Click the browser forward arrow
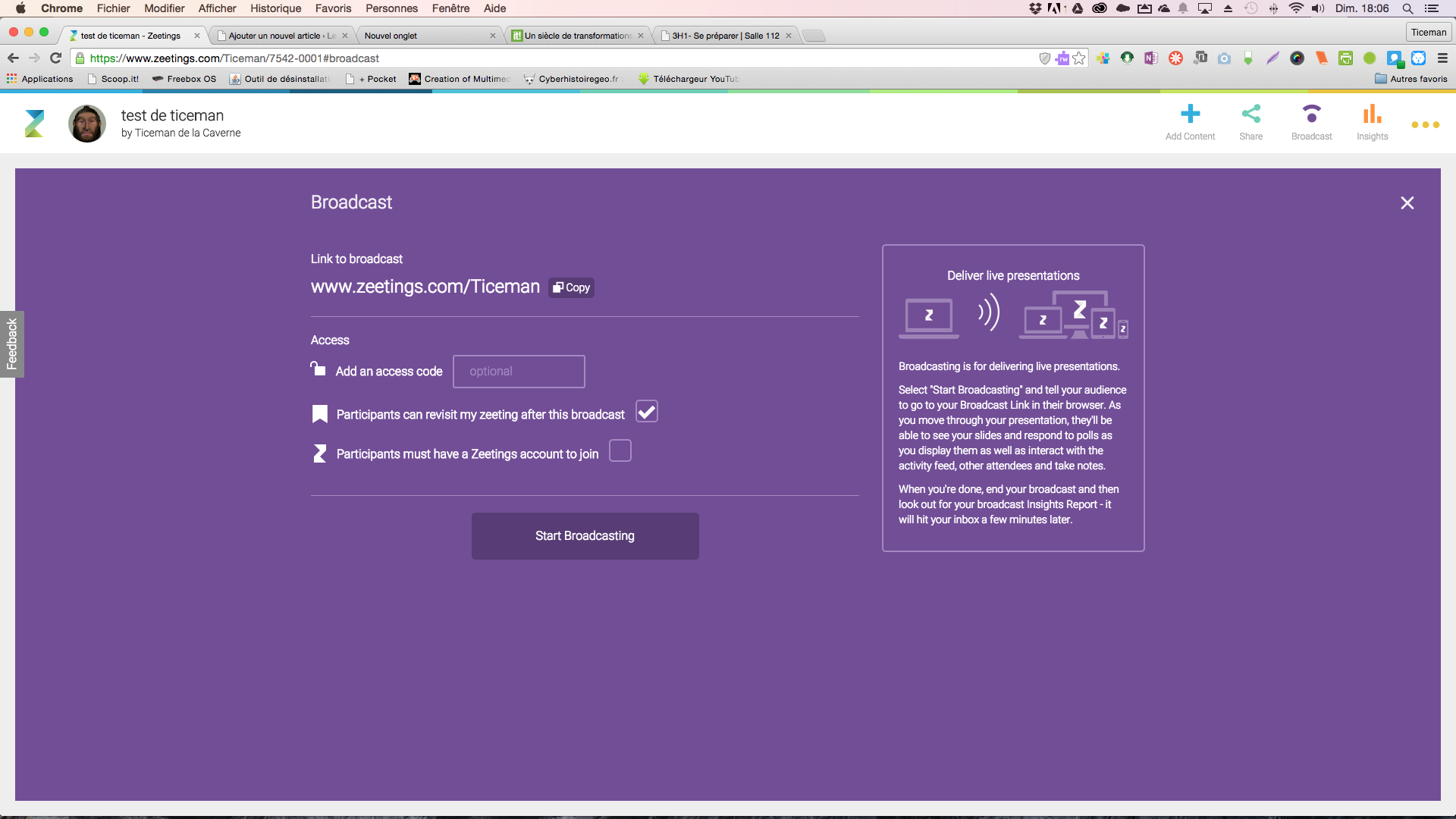This screenshot has height=819, width=1456. click(x=34, y=58)
